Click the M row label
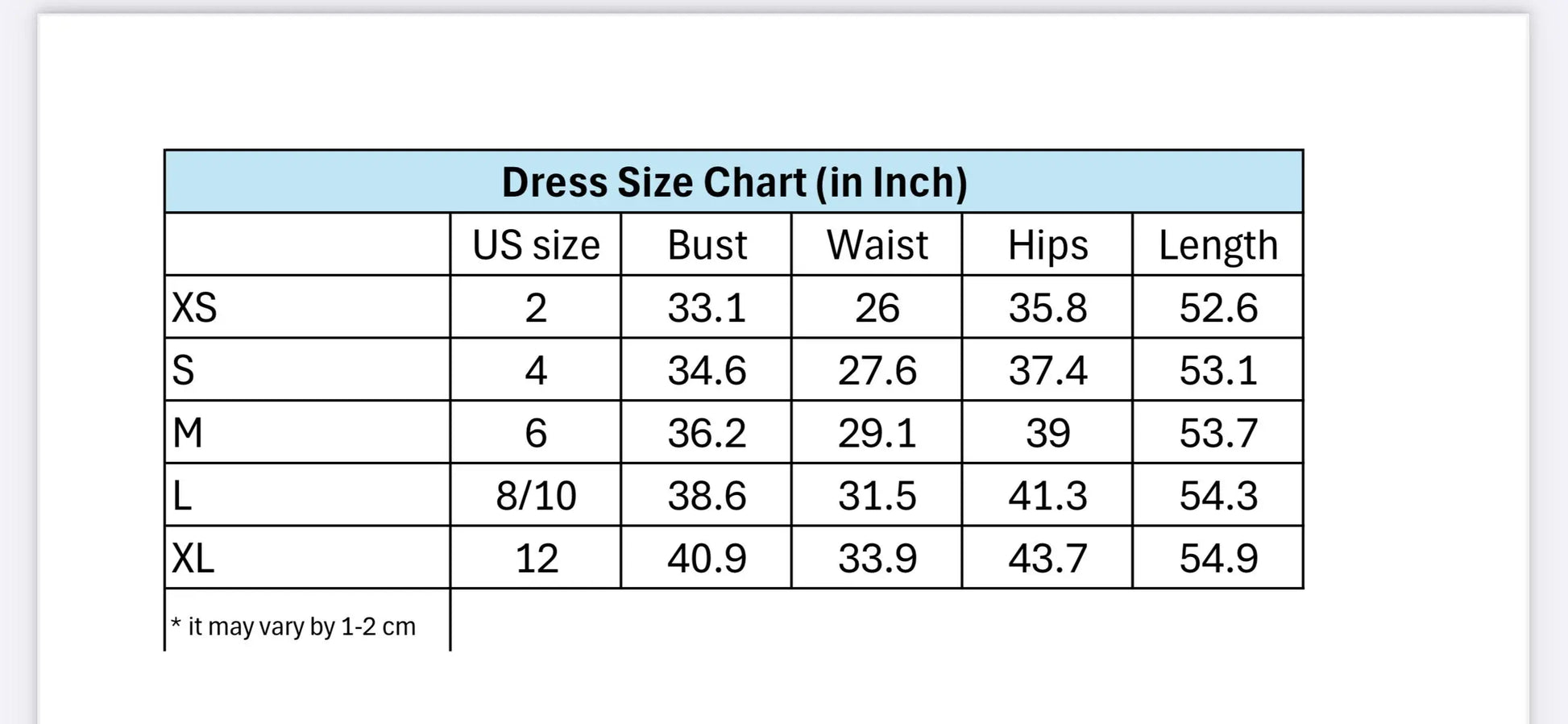 pyautogui.click(x=188, y=433)
